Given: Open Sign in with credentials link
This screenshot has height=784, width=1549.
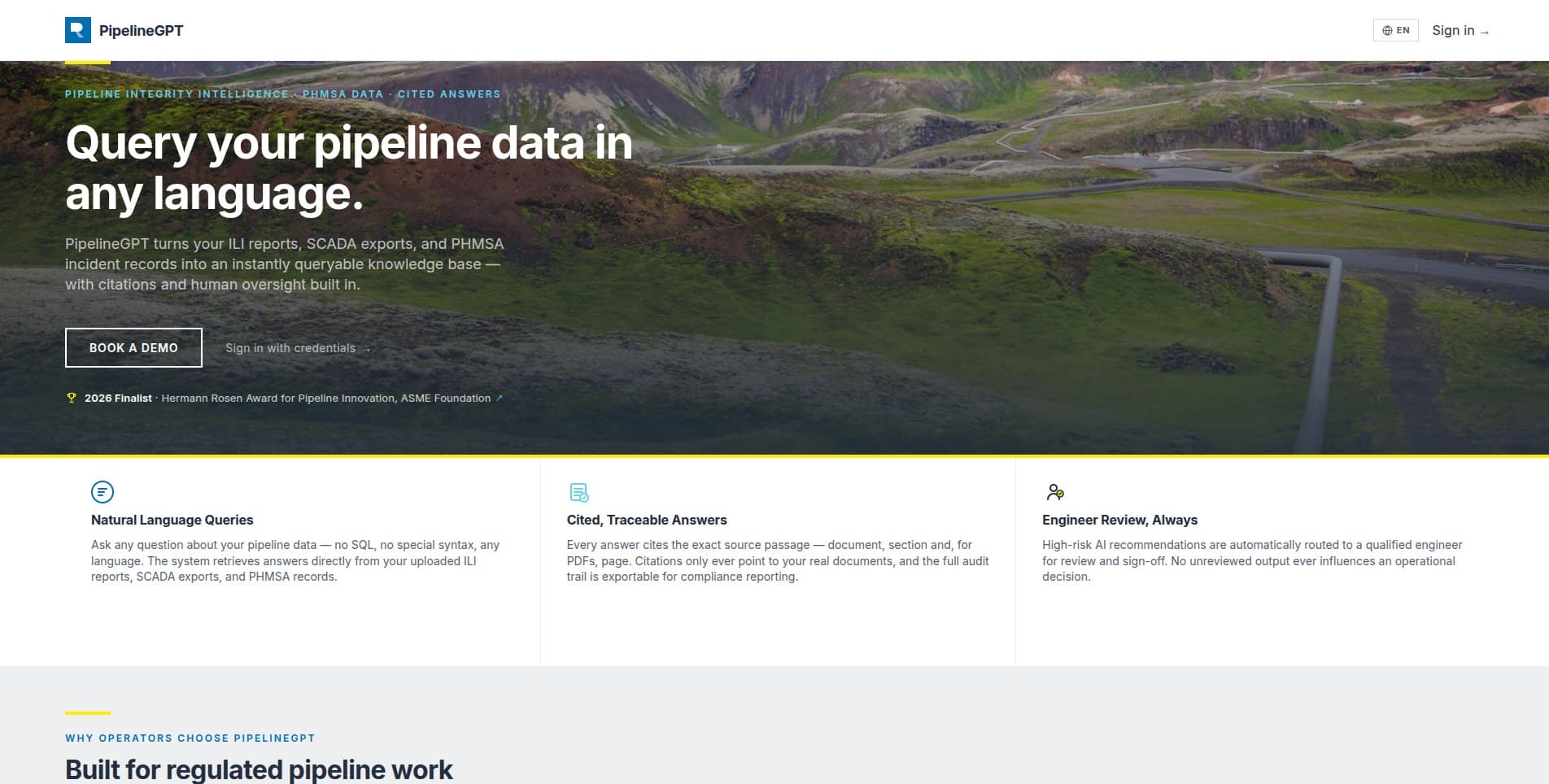Looking at the screenshot, I should [x=298, y=348].
